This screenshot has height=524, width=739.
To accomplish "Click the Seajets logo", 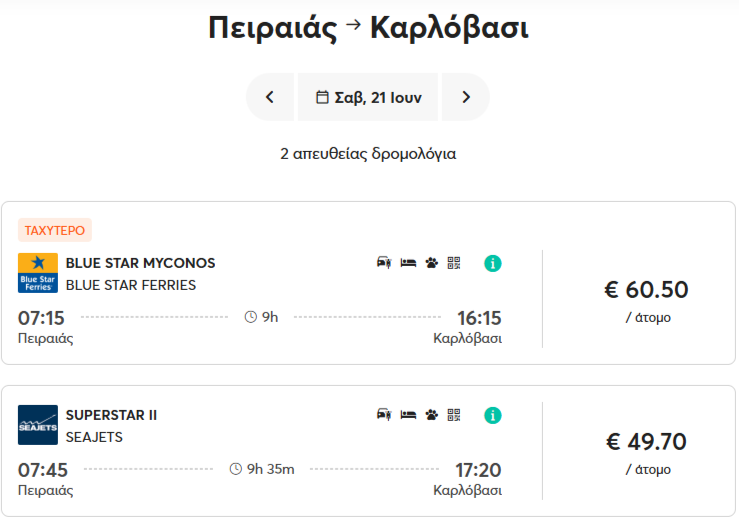I will 38,425.
